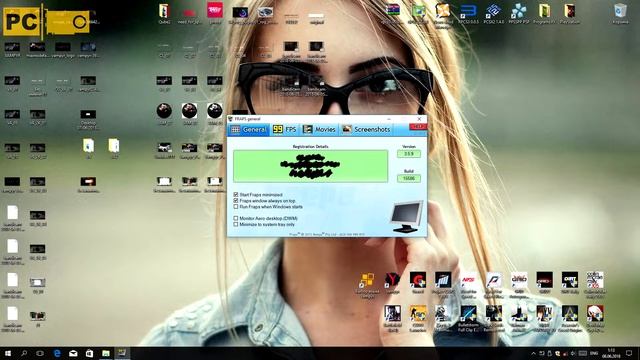Open the RPCS3 desktop shortcut

(x=469, y=13)
